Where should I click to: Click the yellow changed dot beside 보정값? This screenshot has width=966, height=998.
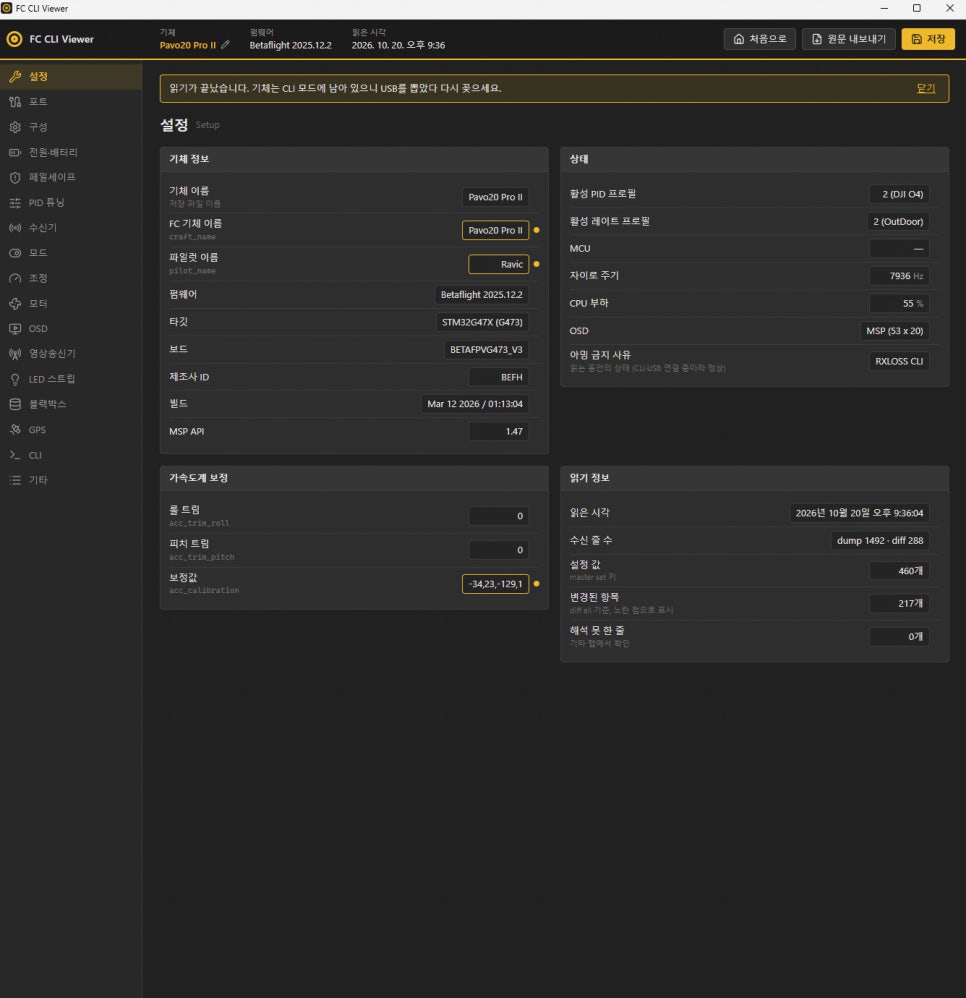536,584
